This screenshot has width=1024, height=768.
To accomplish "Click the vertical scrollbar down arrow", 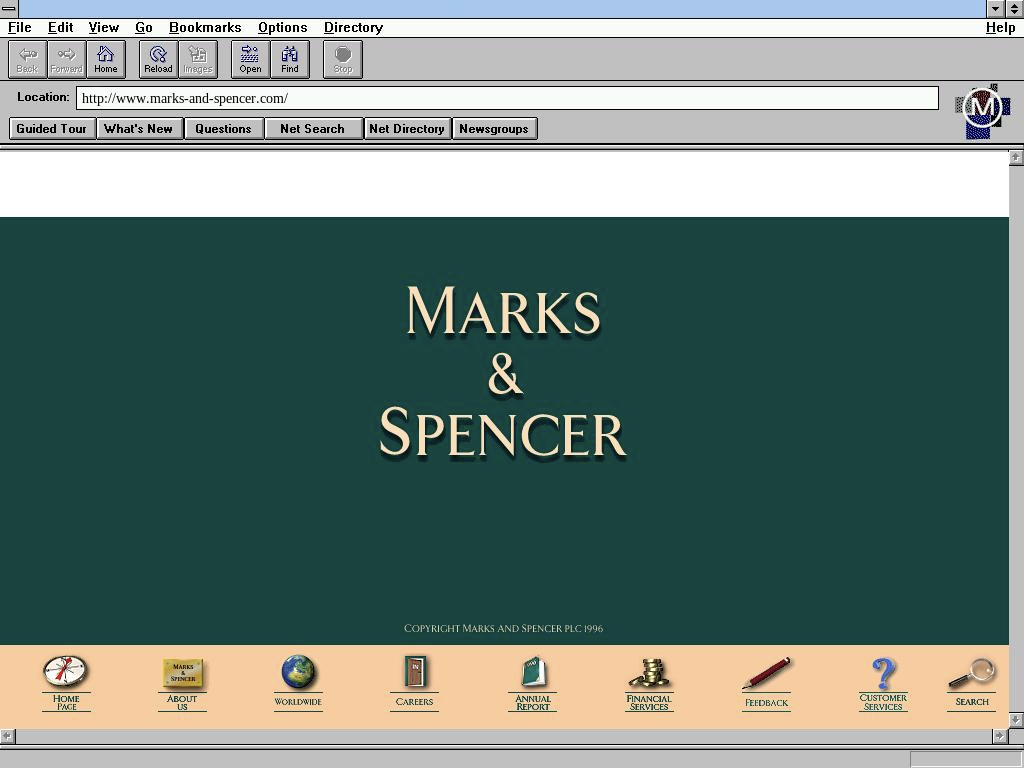I will coord(1016,719).
